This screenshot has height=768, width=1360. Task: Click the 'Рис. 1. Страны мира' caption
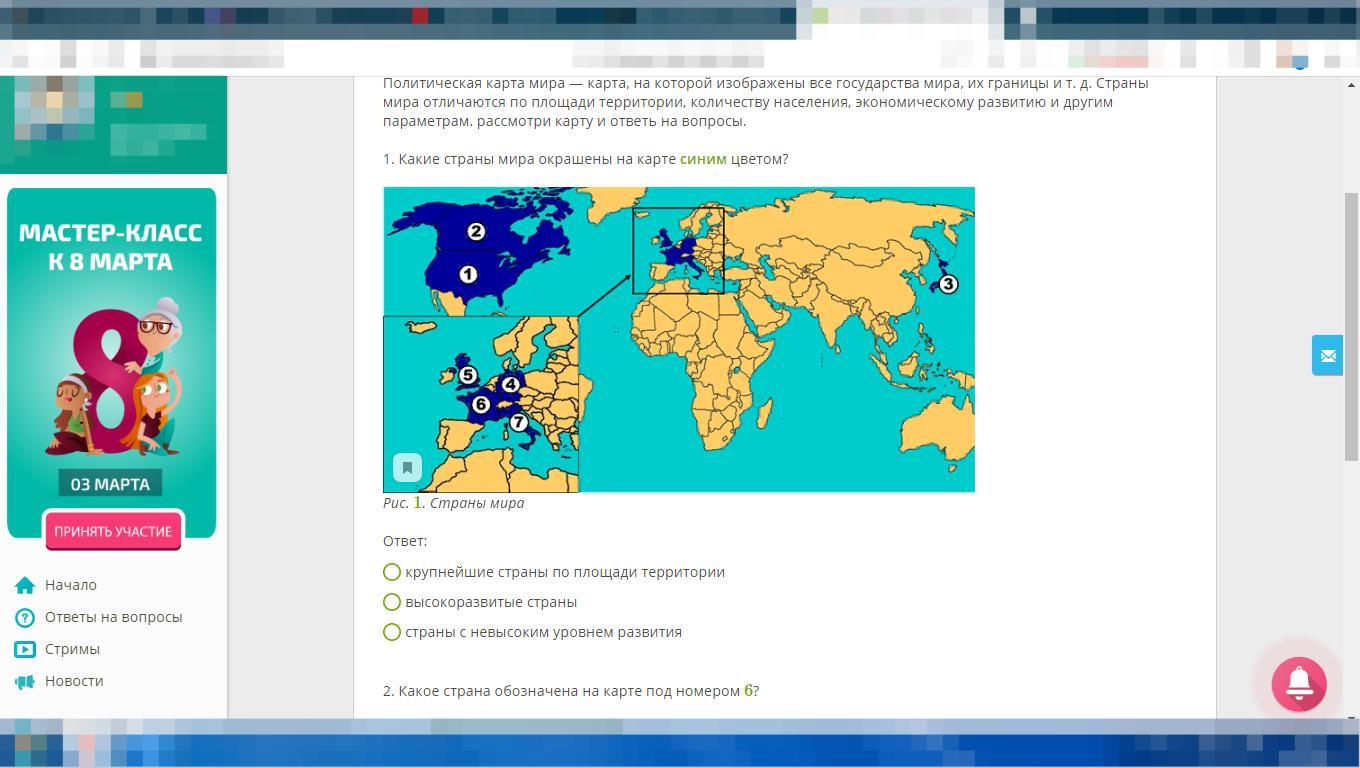[453, 503]
